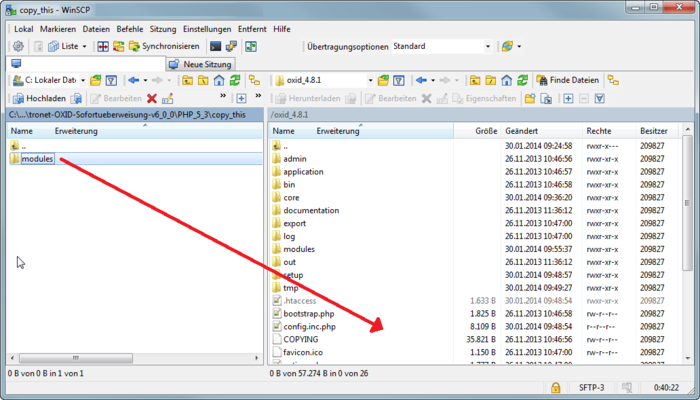Go back in remote panel history
Screen dimensions: 700x400
[421, 80]
